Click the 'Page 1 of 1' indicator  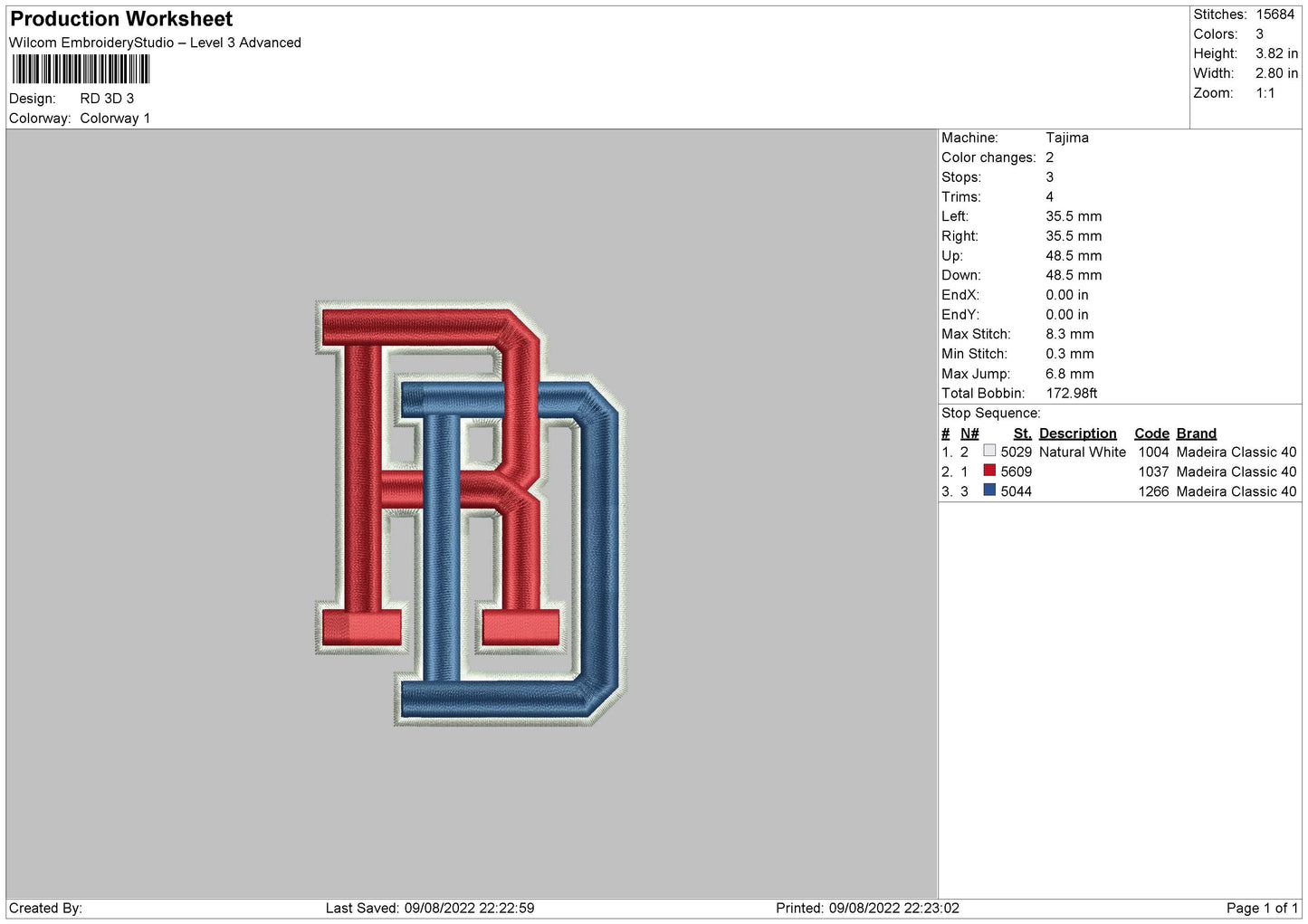click(1262, 909)
